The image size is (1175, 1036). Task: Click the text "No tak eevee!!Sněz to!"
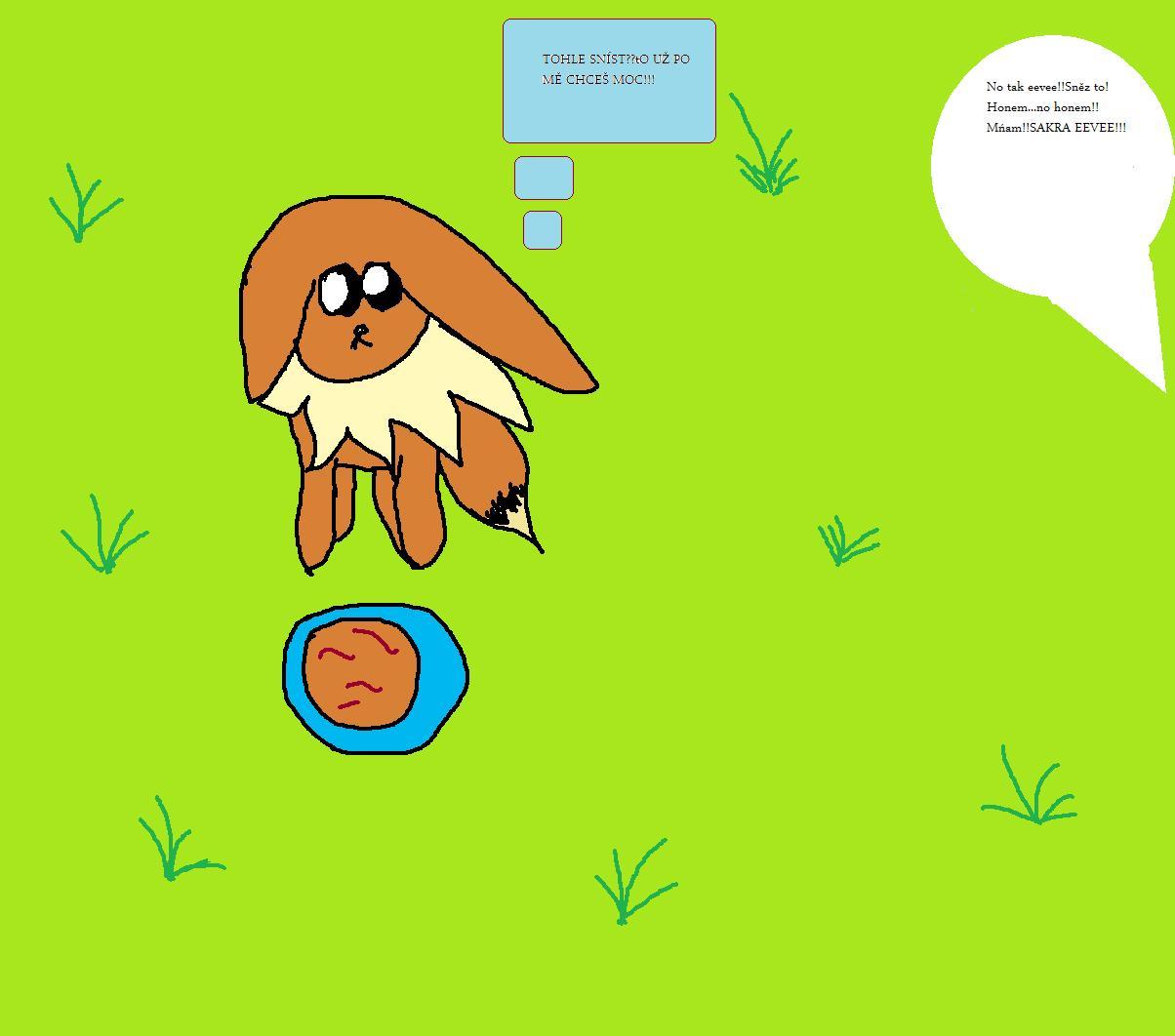click(1047, 87)
